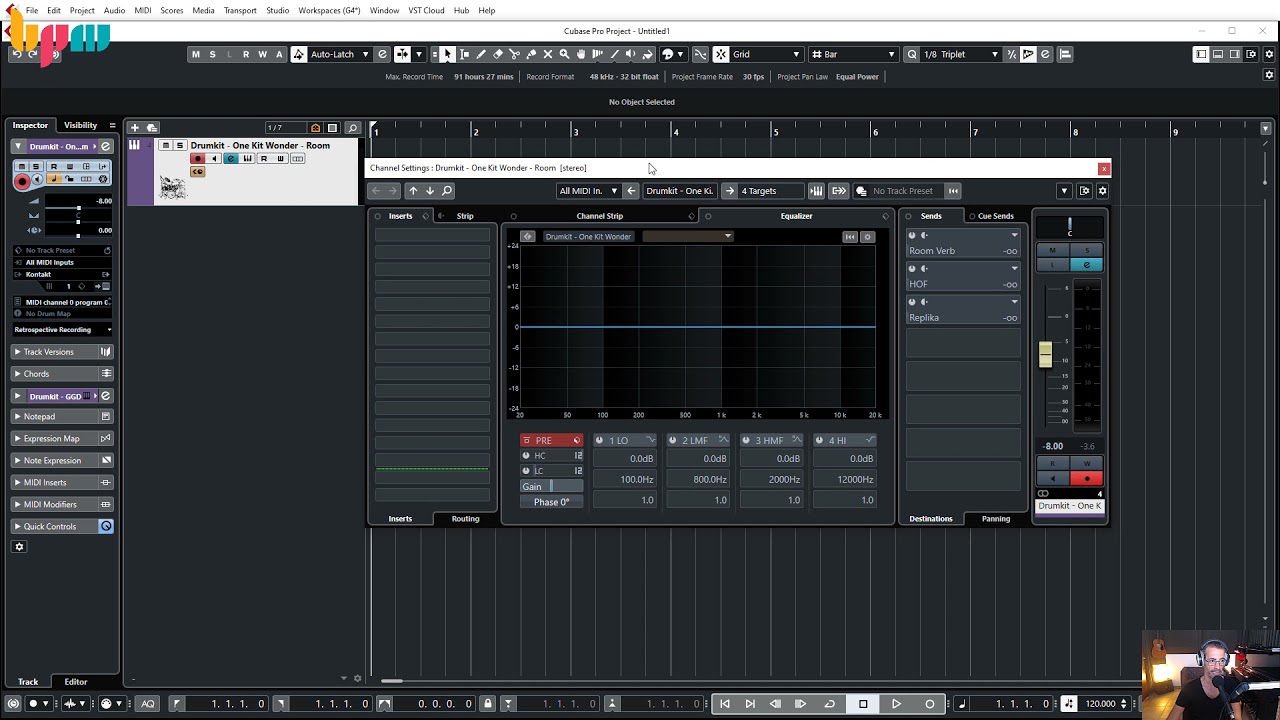Image resolution: width=1280 pixels, height=720 pixels.
Task: Click EQ reset button in Equalizer header
Action: click(850, 237)
